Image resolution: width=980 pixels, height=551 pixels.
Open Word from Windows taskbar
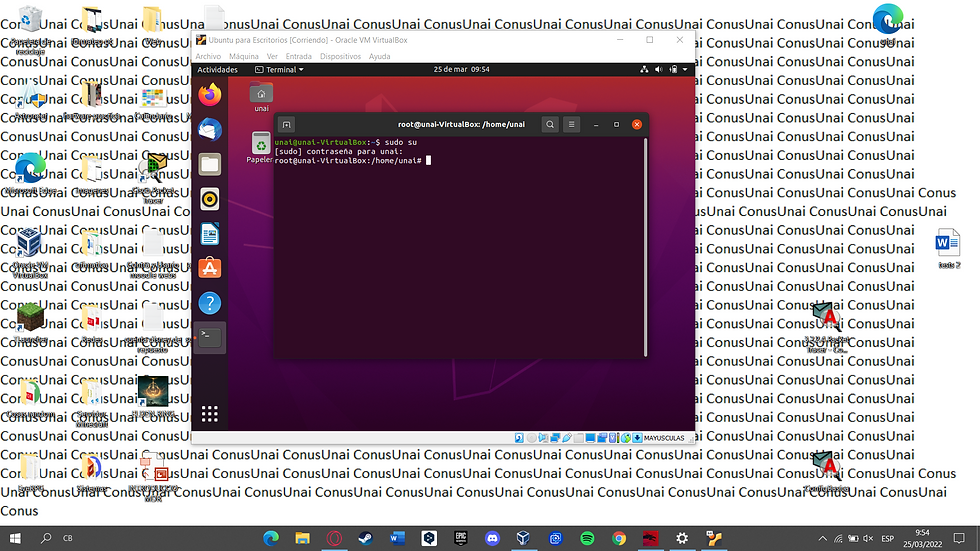click(x=398, y=538)
